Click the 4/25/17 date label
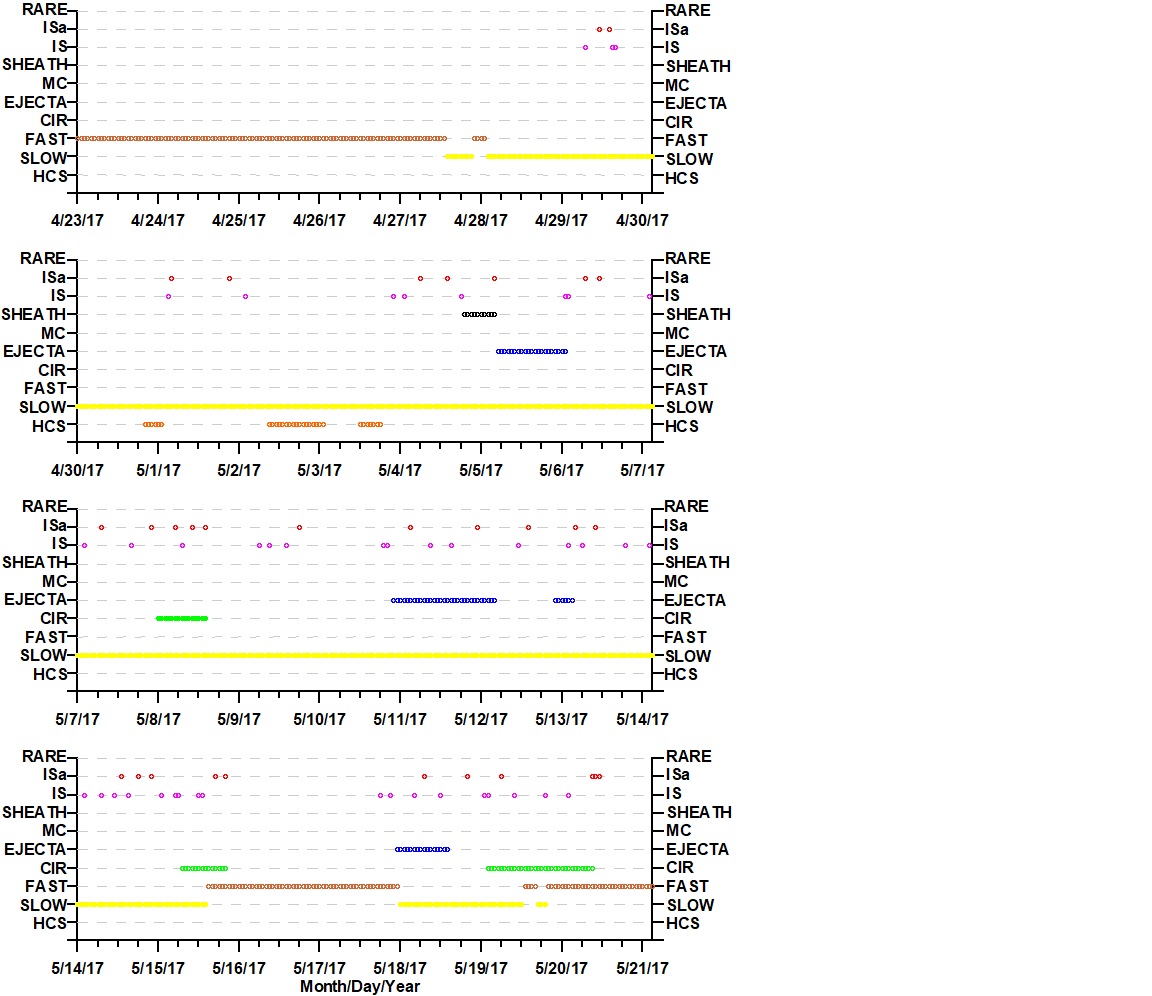 point(239,220)
